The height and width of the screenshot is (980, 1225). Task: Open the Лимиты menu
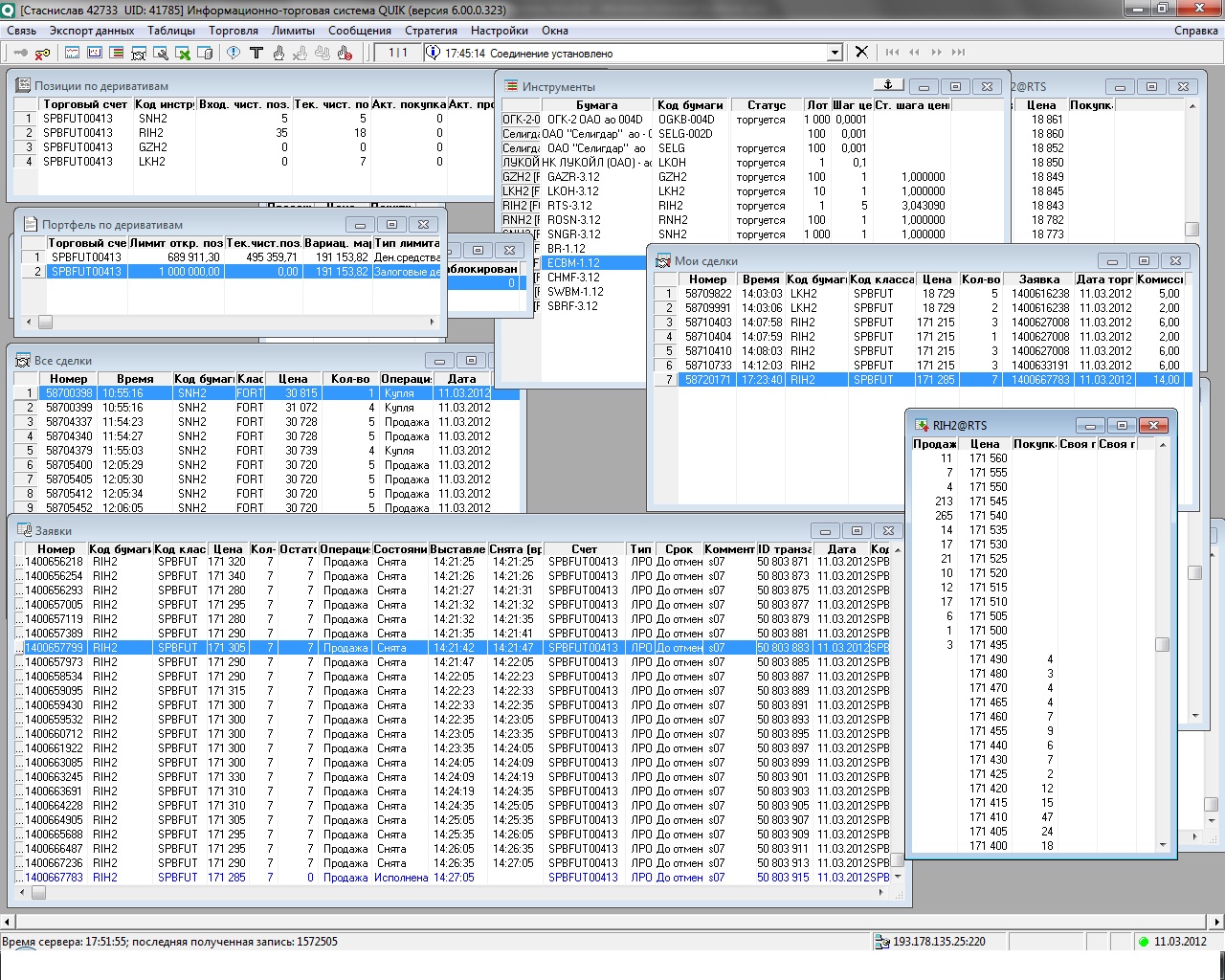click(x=293, y=31)
